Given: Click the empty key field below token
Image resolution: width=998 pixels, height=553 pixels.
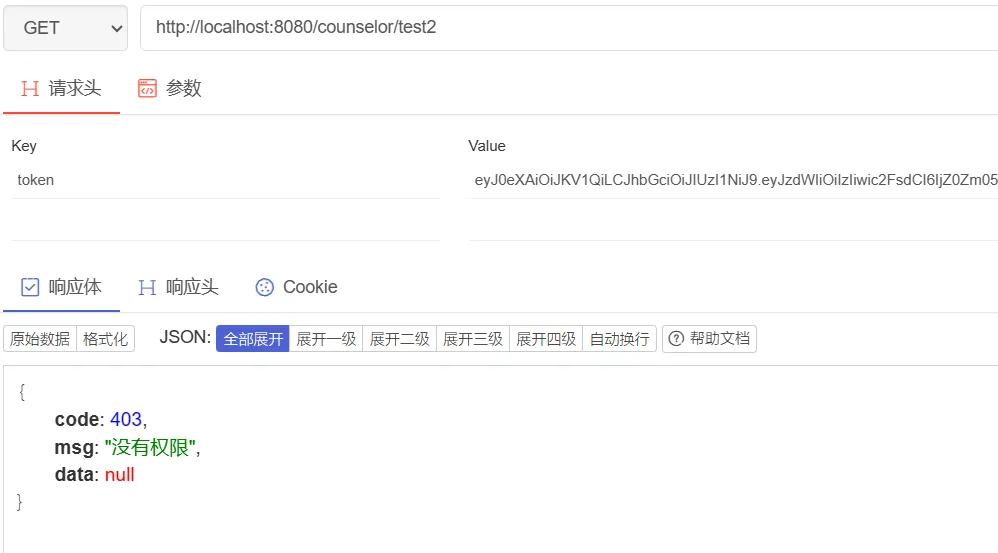Looking at the screenshot, I should [225, 221].
